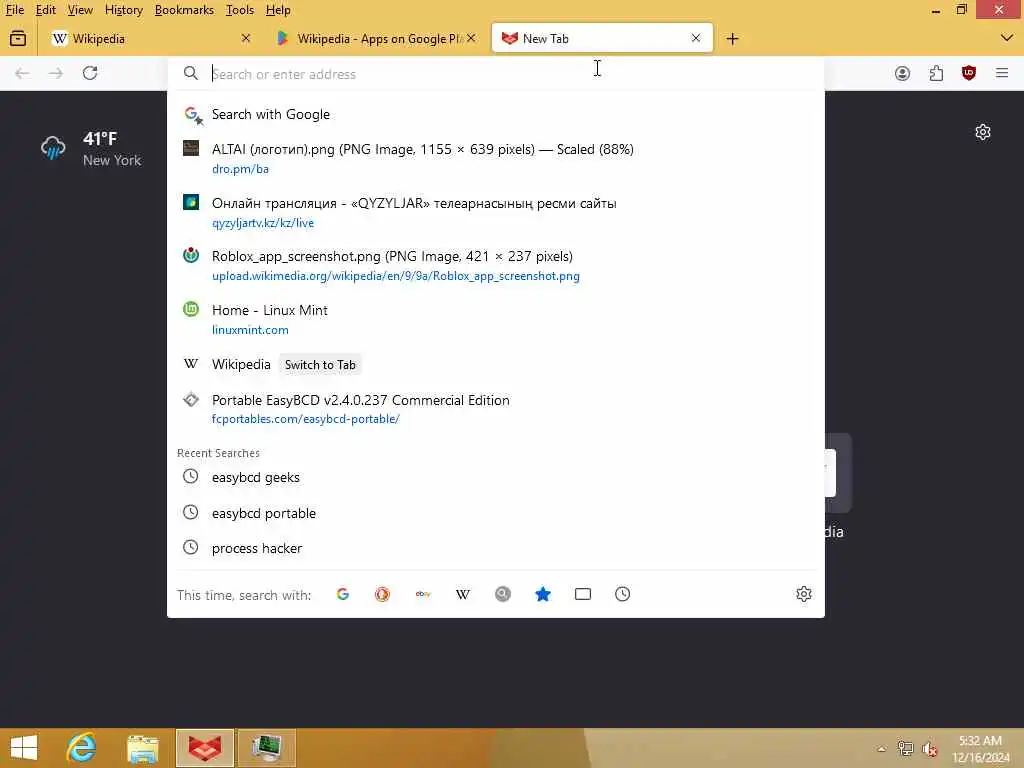1024x768 pixels.
Task: Open the File menu
Action: point(14,10)
